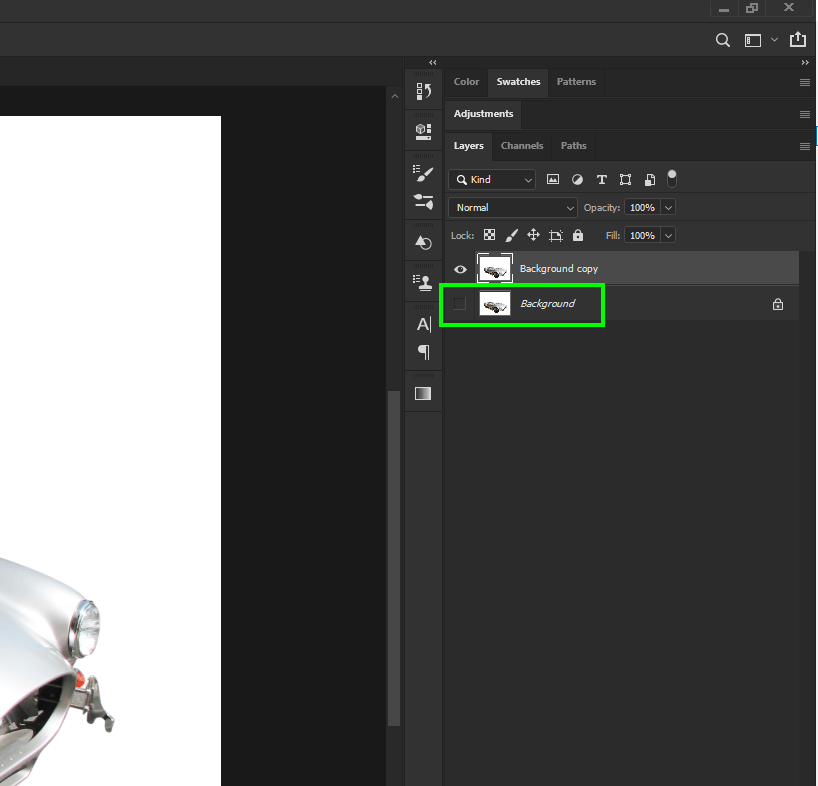Show the Background layer
This screenshot has height=786, width=818.
tap(459, 303)
